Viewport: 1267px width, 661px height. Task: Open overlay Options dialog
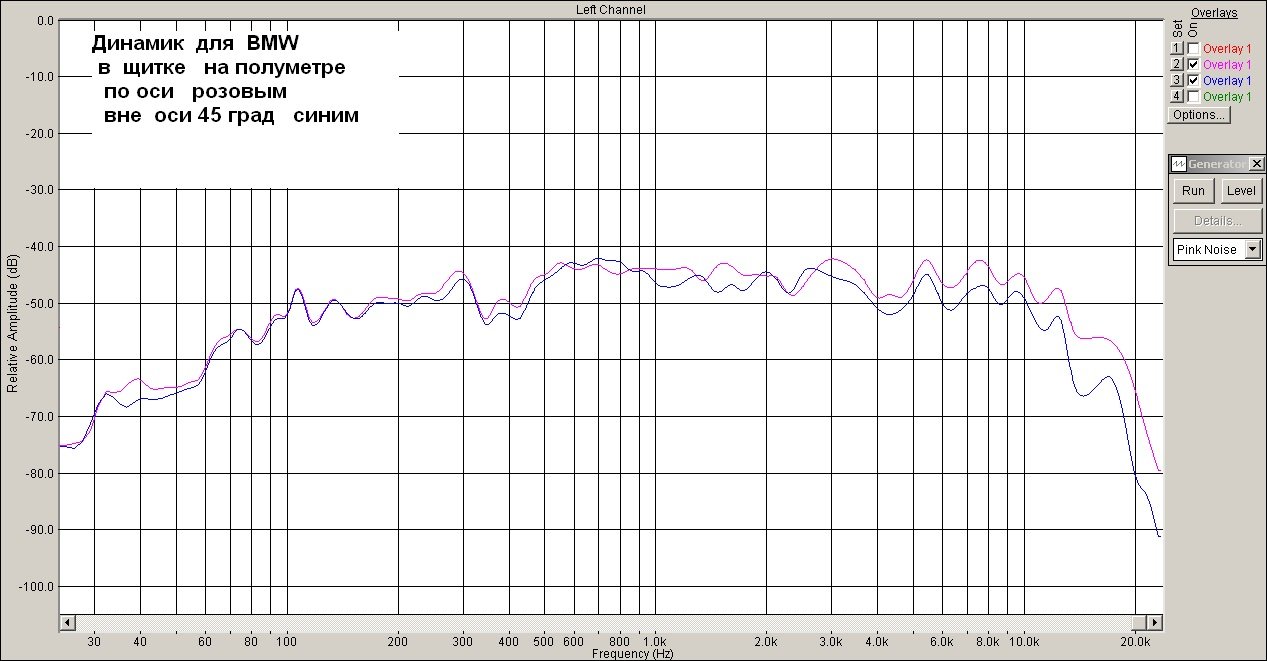[x=1199, y=115]
